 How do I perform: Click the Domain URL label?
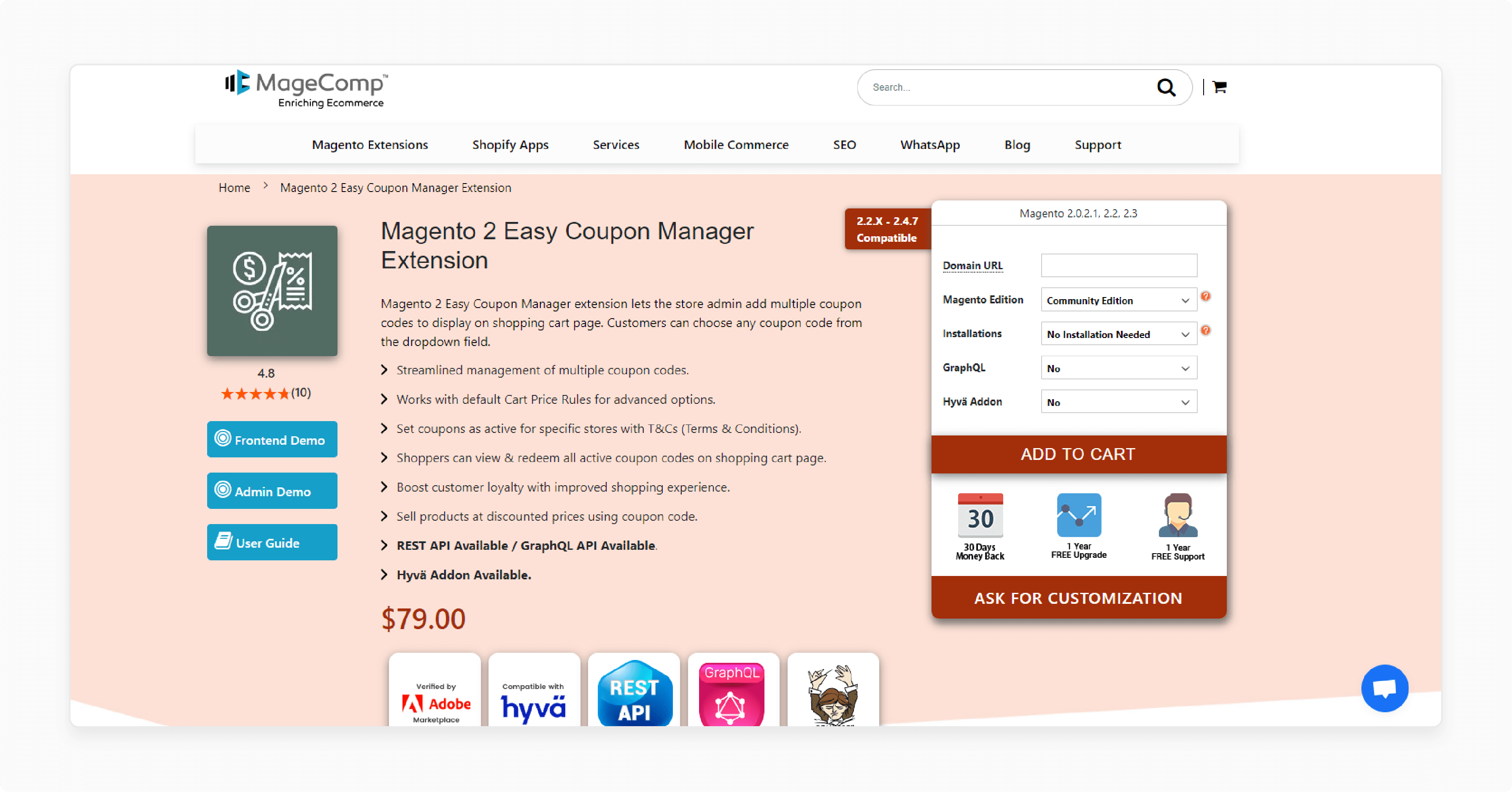[972, 266]
